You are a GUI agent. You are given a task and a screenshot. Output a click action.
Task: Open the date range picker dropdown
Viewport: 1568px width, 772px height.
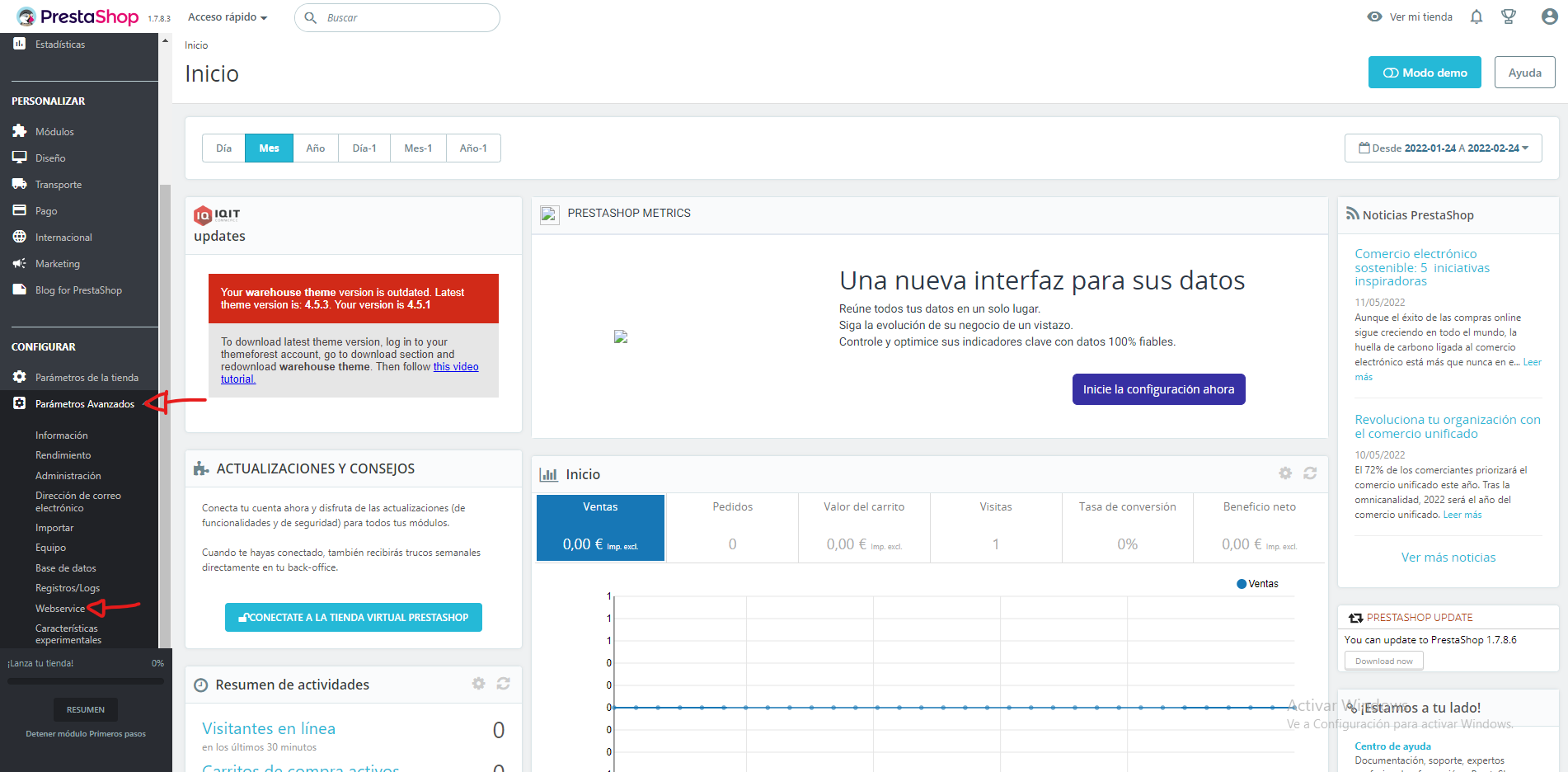point(1443,148)
